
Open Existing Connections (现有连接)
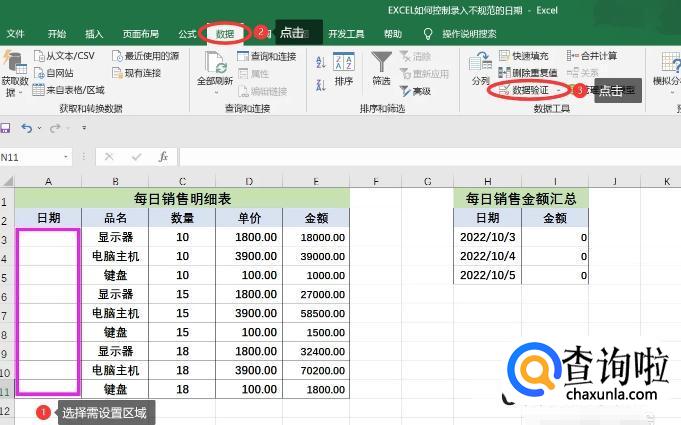point(136,73)
